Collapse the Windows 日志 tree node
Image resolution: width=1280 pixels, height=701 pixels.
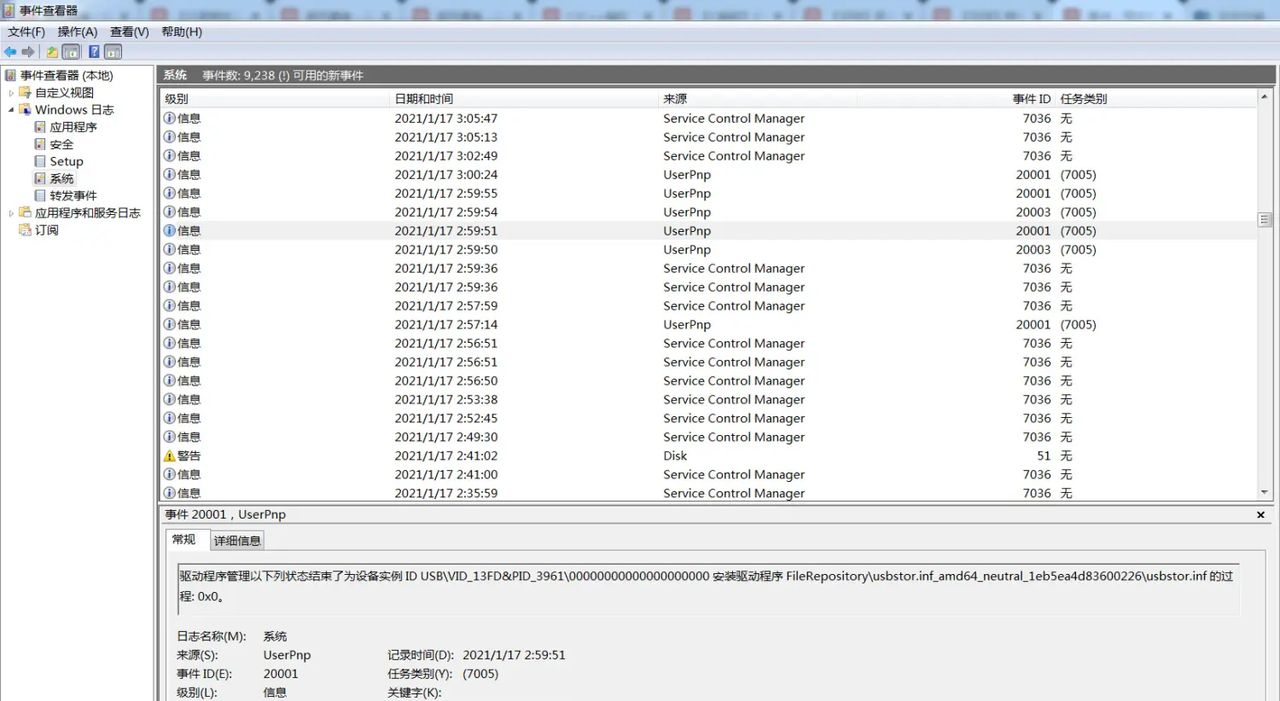pyautogui.click(x=12, y=110)
